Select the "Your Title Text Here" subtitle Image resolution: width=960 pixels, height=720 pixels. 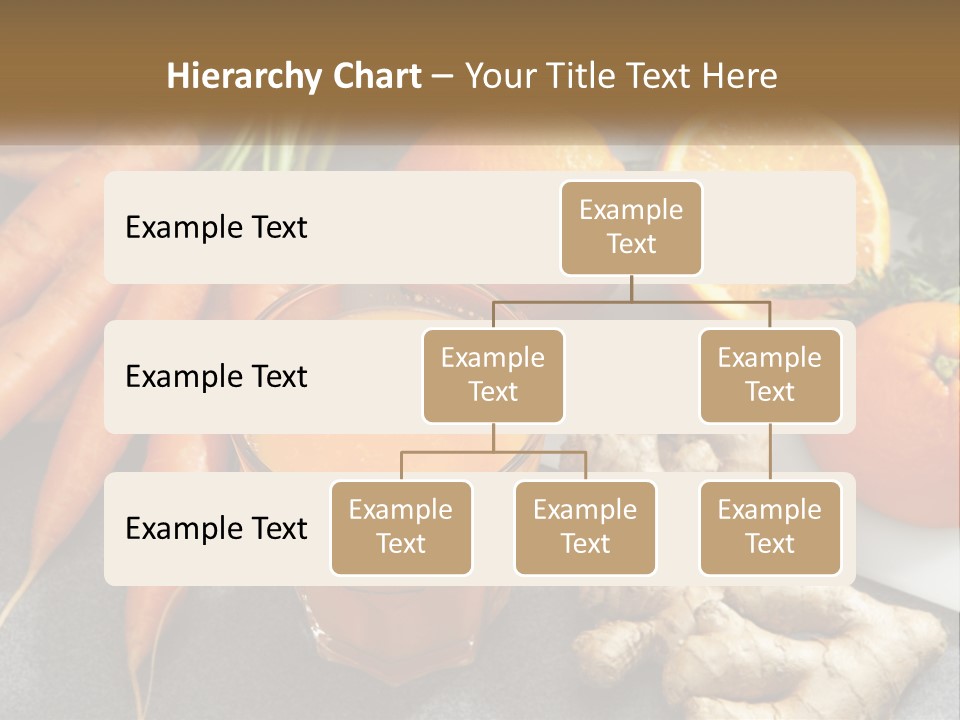[x=621, y=76]
